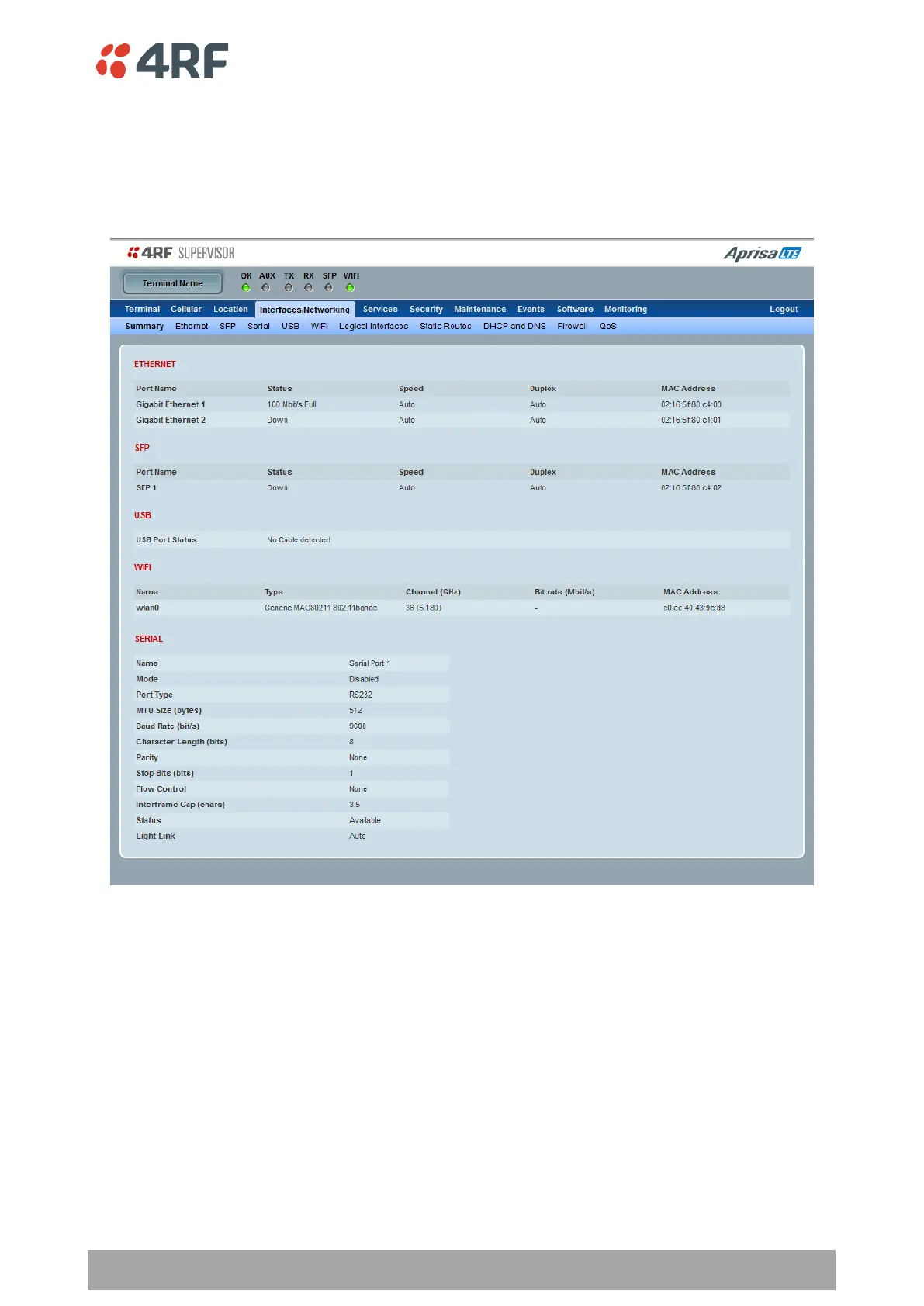The height and width of the screenshot is (1306, 924).
Task: Click the WIFI section heading
Action: 143,567
